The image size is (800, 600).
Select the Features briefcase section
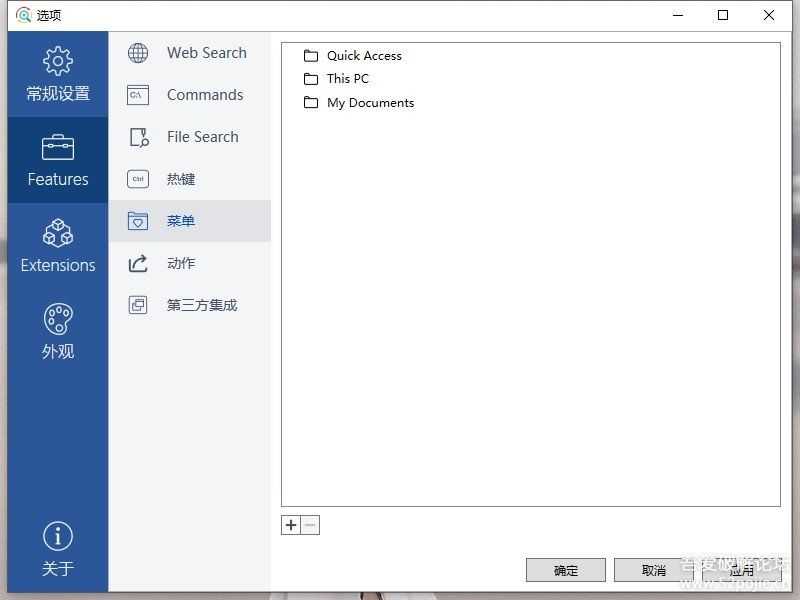click(x=58, y=160)
